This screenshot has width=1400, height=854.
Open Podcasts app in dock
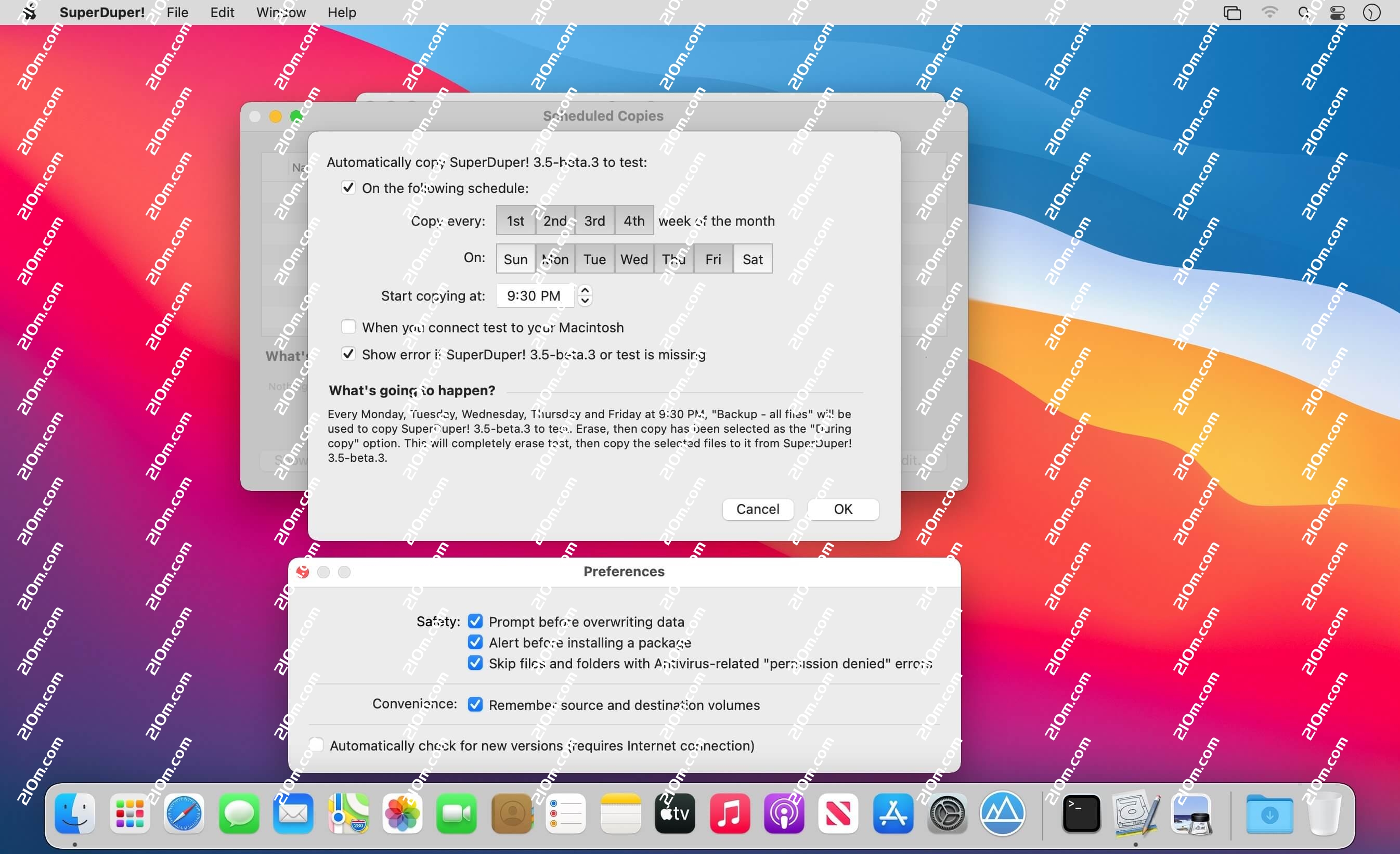point(784,813)
